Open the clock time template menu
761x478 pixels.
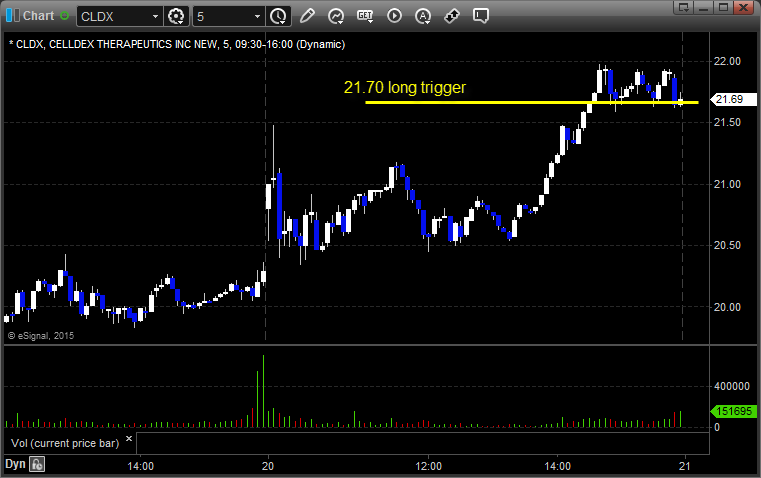(x=279, y=16)
